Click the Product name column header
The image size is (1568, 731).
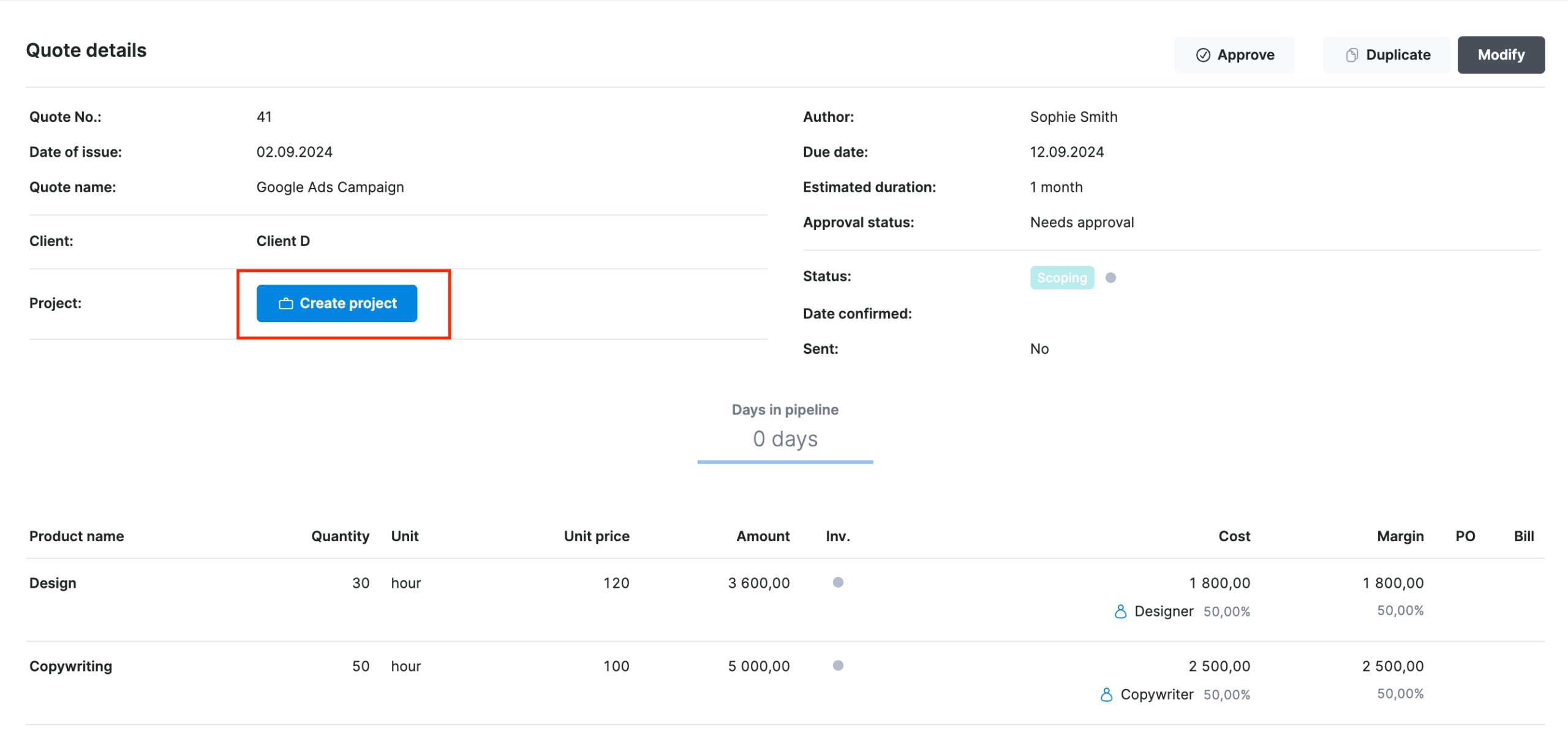(77, 536)
